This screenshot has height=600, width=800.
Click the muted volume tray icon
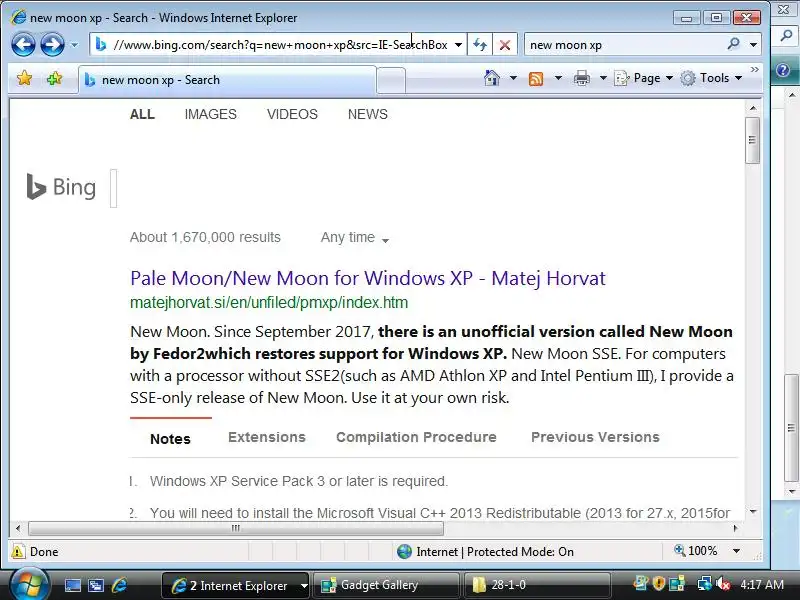click(x=723, y=584)
